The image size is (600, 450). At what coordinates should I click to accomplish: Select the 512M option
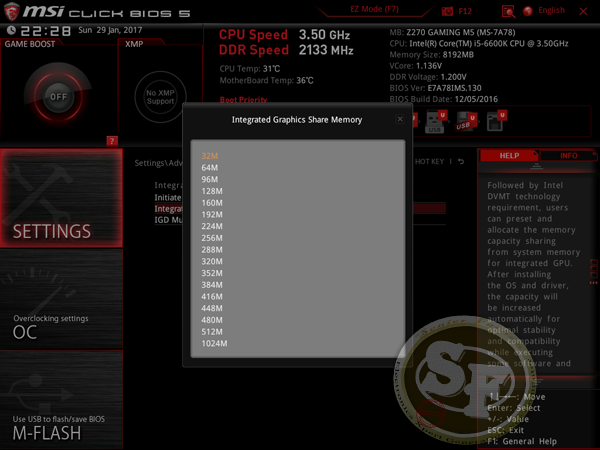(x=212, y=332)
